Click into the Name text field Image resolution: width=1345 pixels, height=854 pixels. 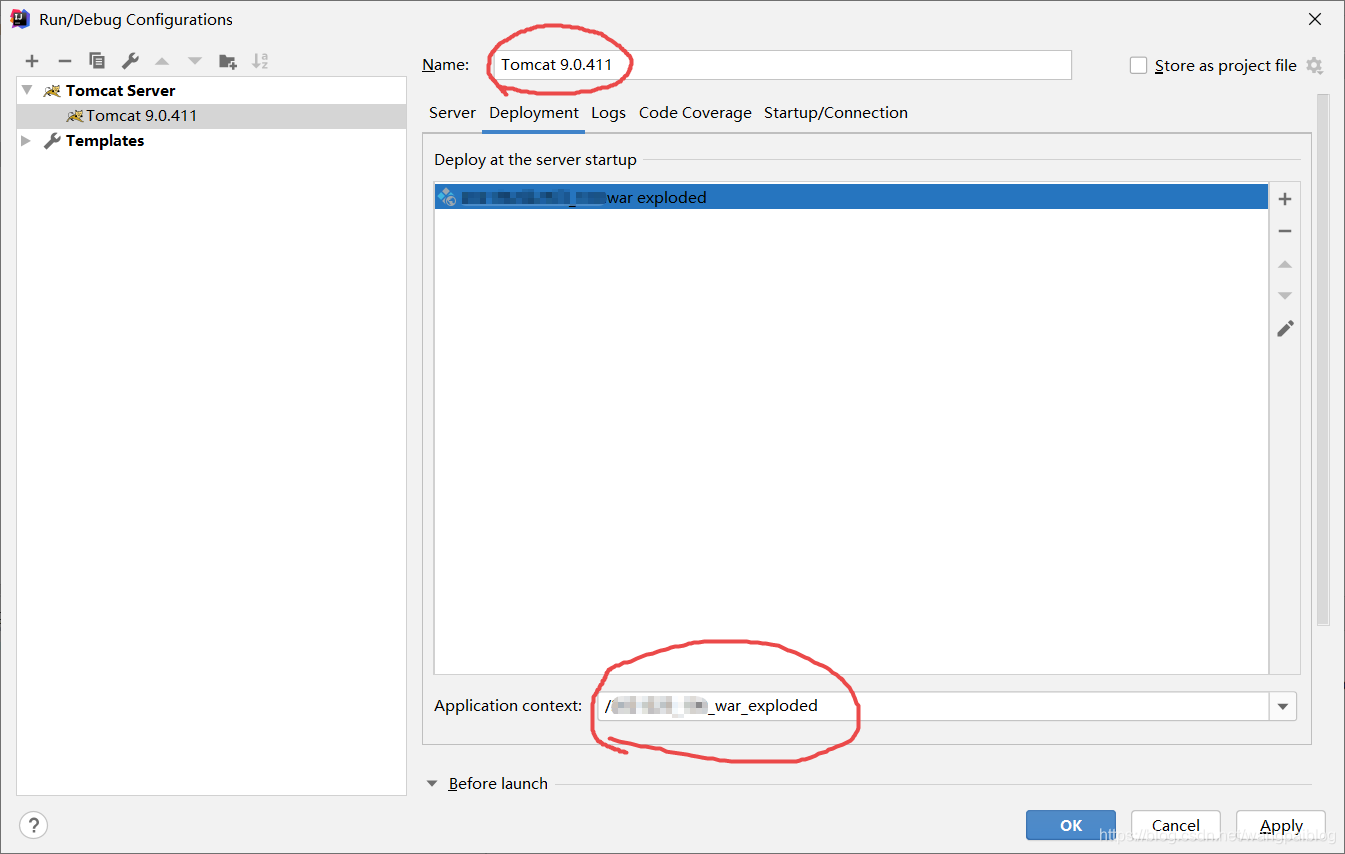781,65
